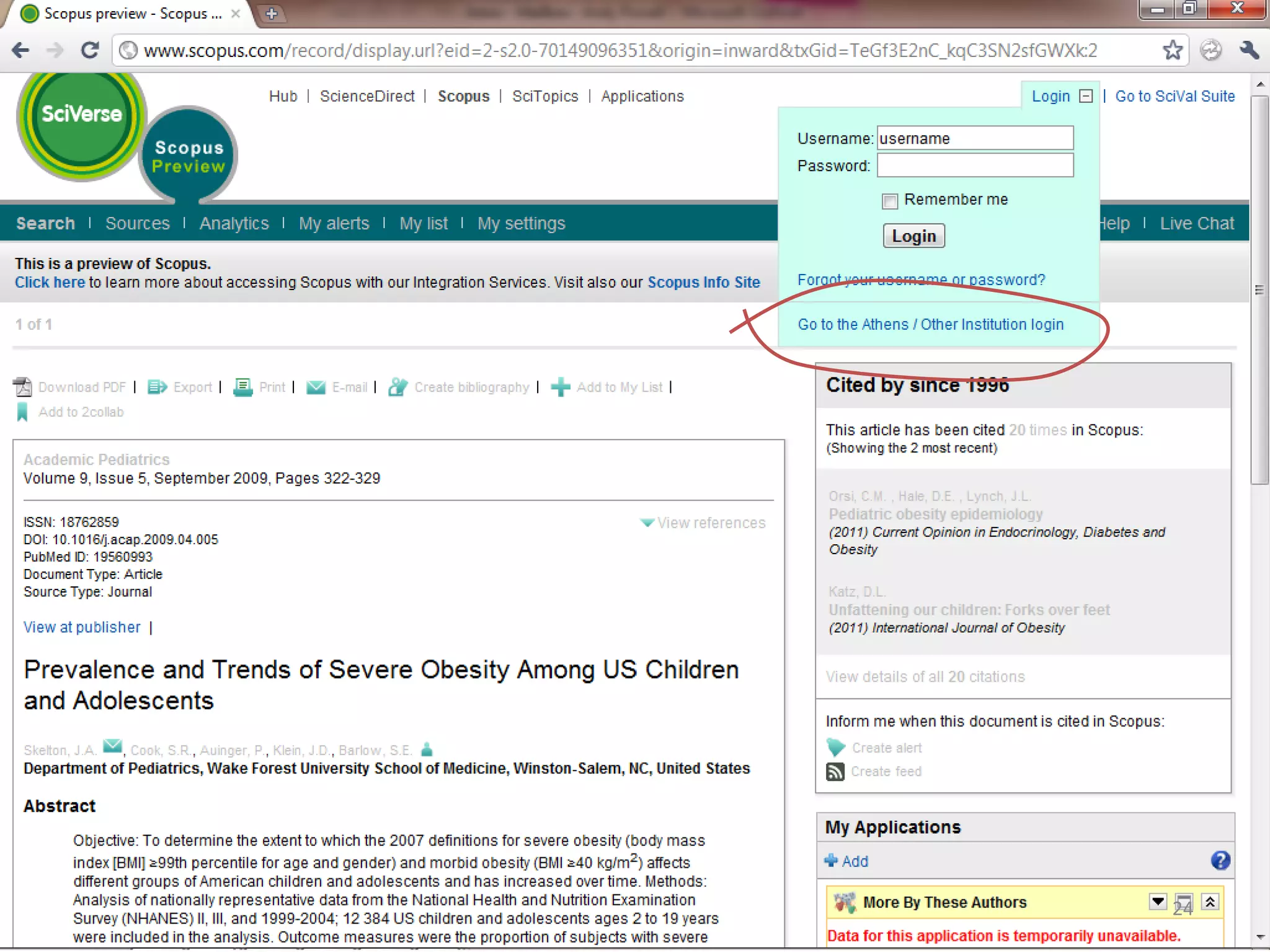The height and width of the screenshot is (952, 1270).
Task: Open My list tab
Action: (x=424, y=223)
